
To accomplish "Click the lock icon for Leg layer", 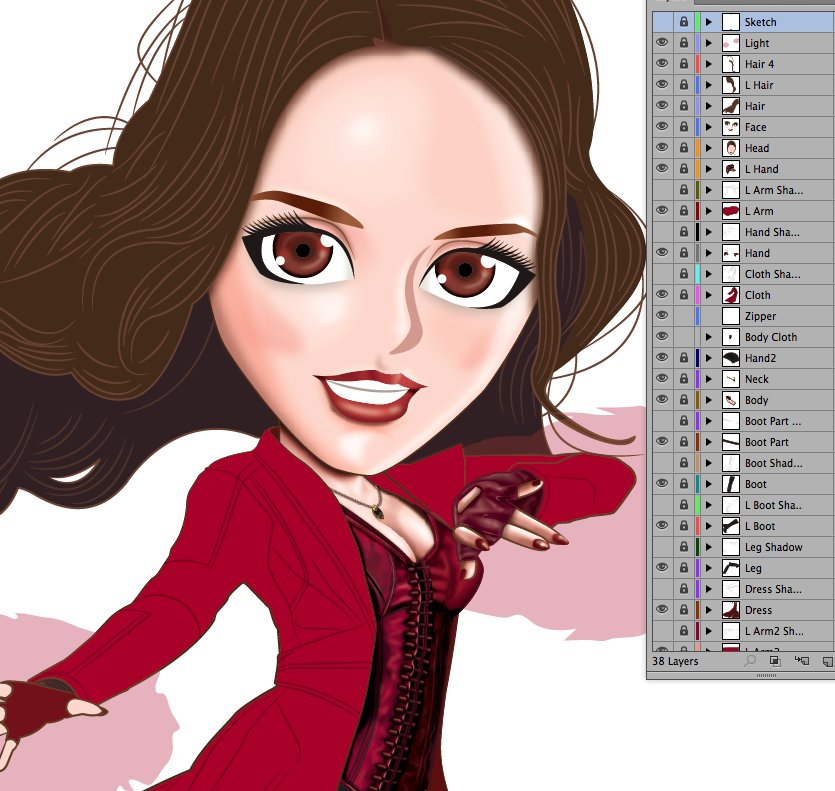I will coord(684,568).
